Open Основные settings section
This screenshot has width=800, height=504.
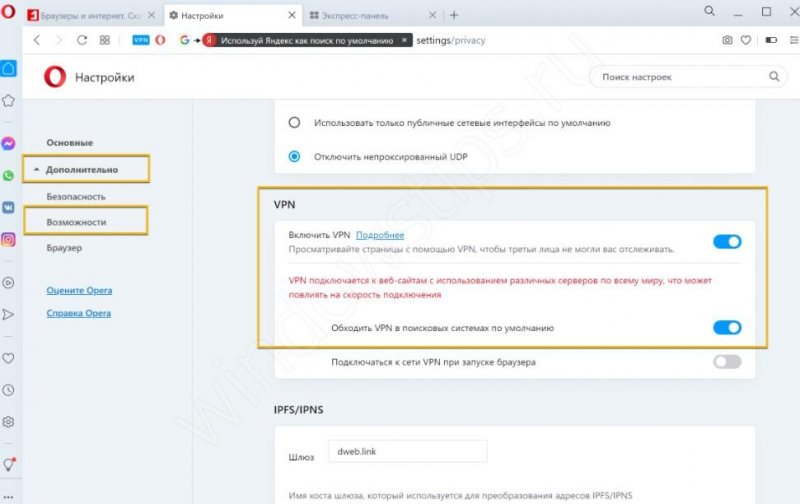tap(70, 143)
